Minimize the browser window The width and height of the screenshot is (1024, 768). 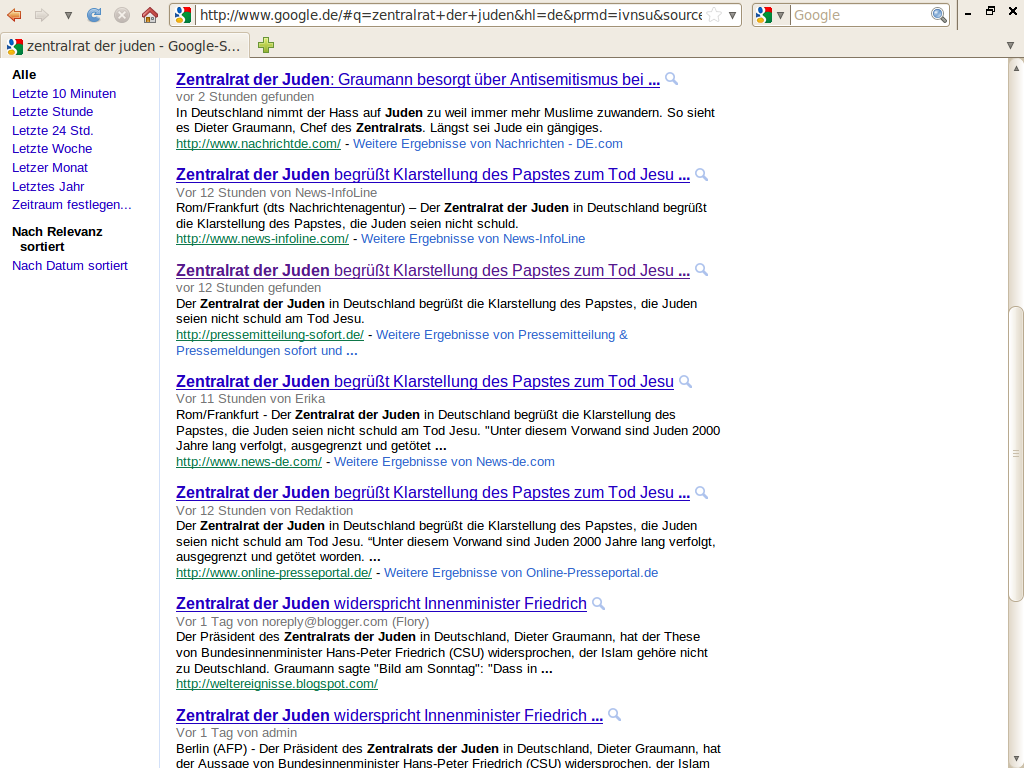(968, 12)
